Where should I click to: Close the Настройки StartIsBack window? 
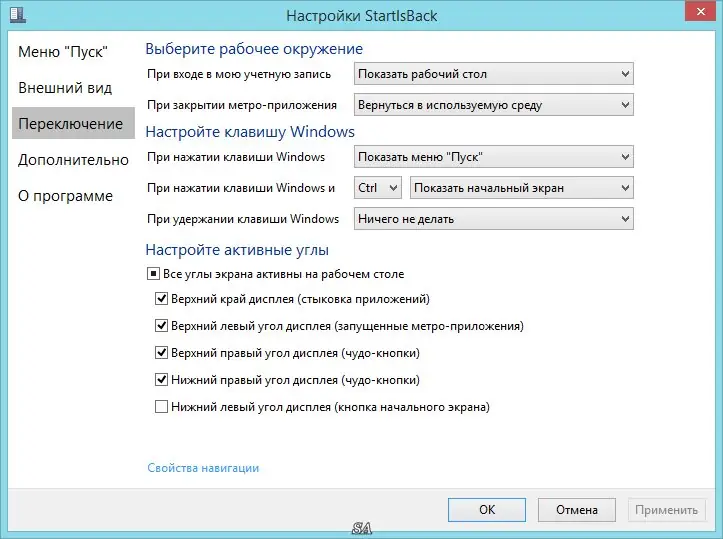point(700,12)
